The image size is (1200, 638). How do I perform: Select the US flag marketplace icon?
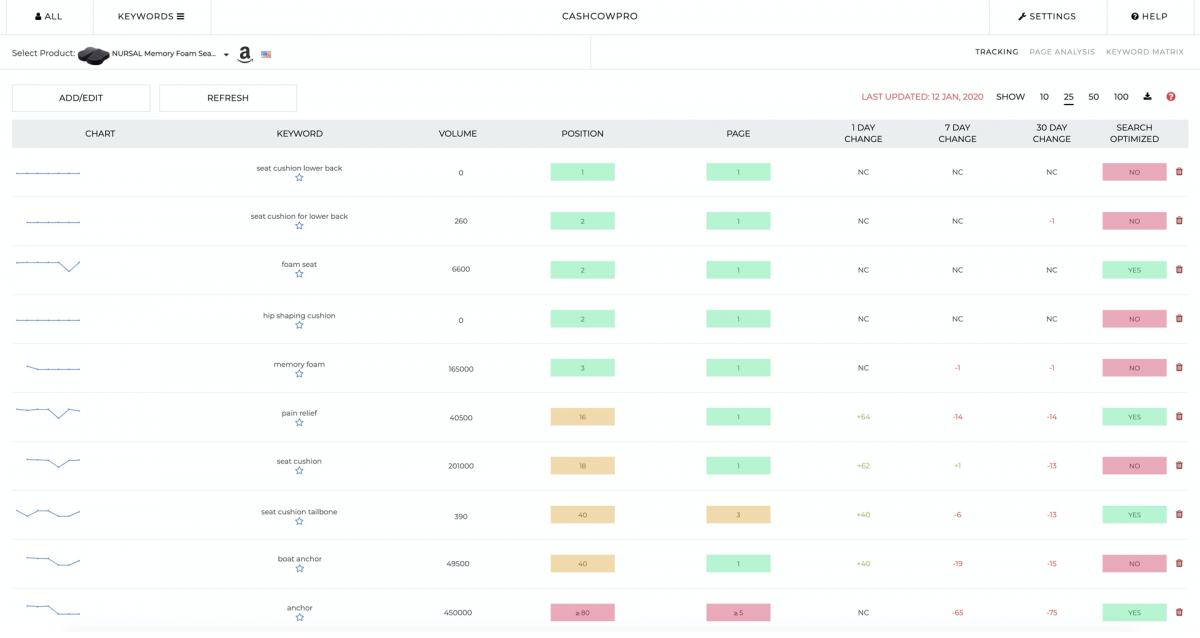[x=266, y=54]
